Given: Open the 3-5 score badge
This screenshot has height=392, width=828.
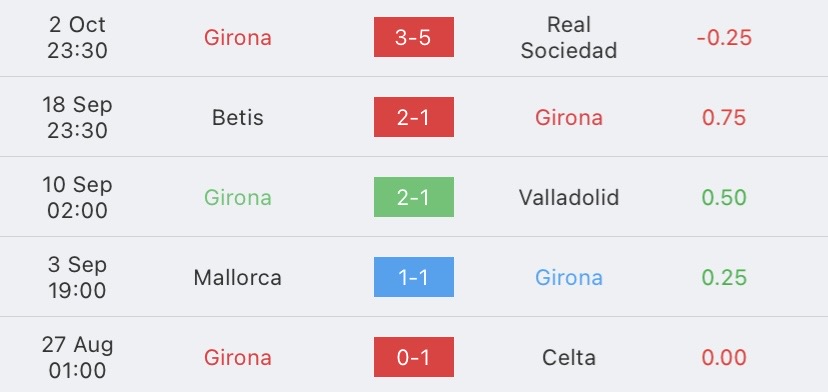Looking at the screenshot, I should (413, 37).
